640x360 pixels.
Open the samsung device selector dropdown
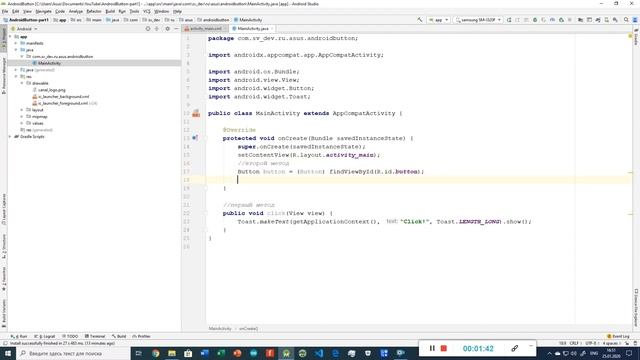(478, 20)
